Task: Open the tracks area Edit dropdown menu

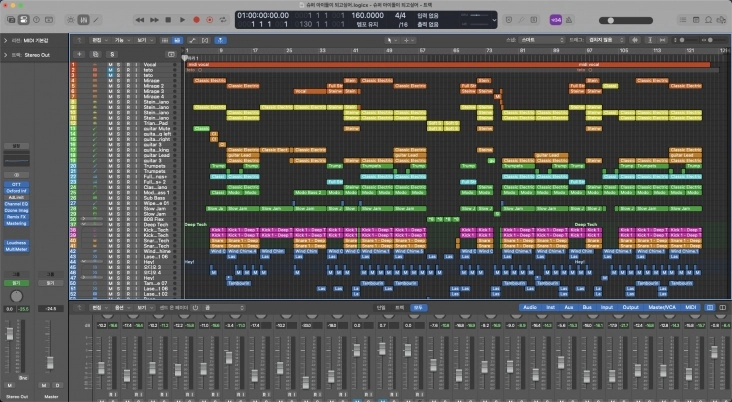Action: coord(97,40)
